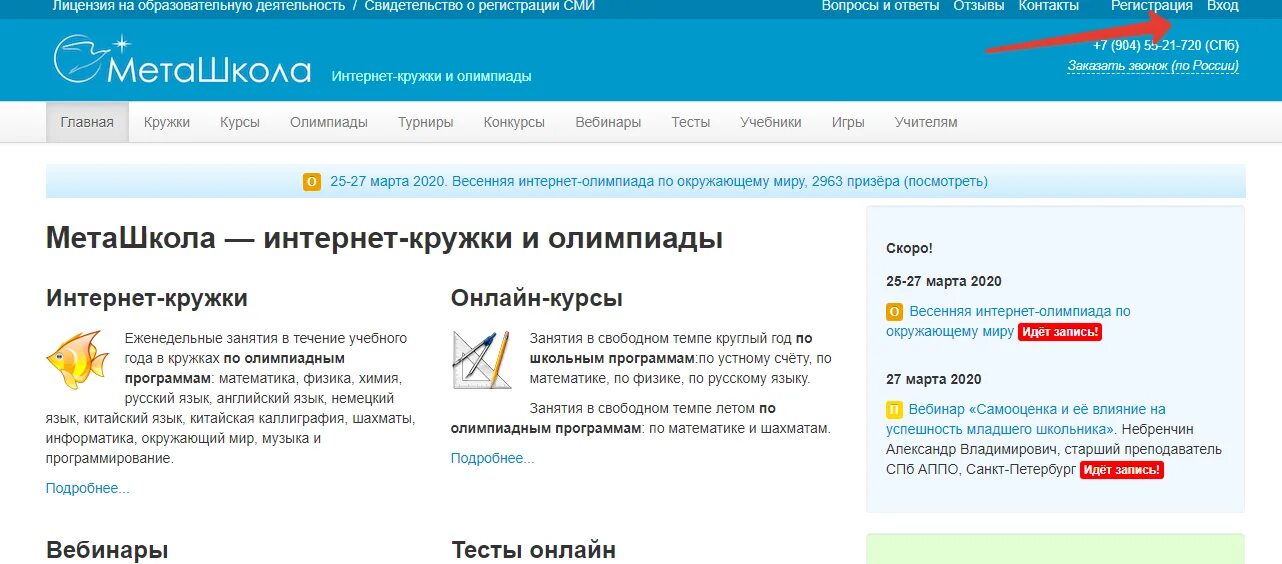The width and height of the screenshot is (1282, 564).
Task: Open the banner announcement about Весенняя интернет-олимпиада
Action: (659, 181)
